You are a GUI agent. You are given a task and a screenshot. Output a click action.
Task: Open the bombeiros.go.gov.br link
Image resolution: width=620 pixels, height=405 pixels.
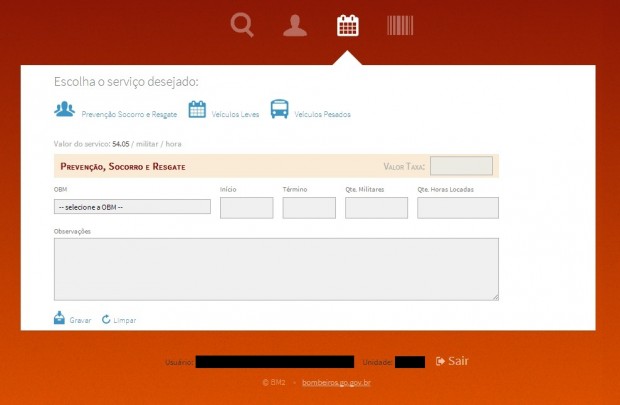pos(336,383)
